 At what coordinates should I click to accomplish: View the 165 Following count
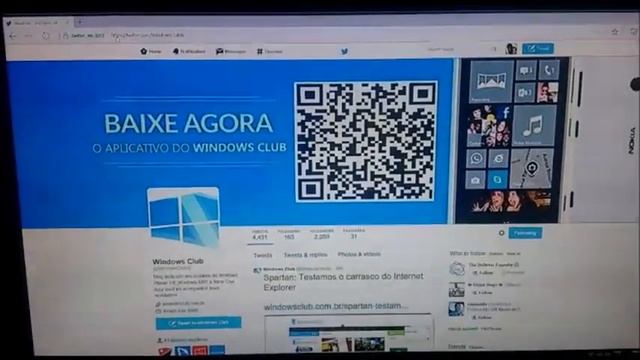click(289, 234)
